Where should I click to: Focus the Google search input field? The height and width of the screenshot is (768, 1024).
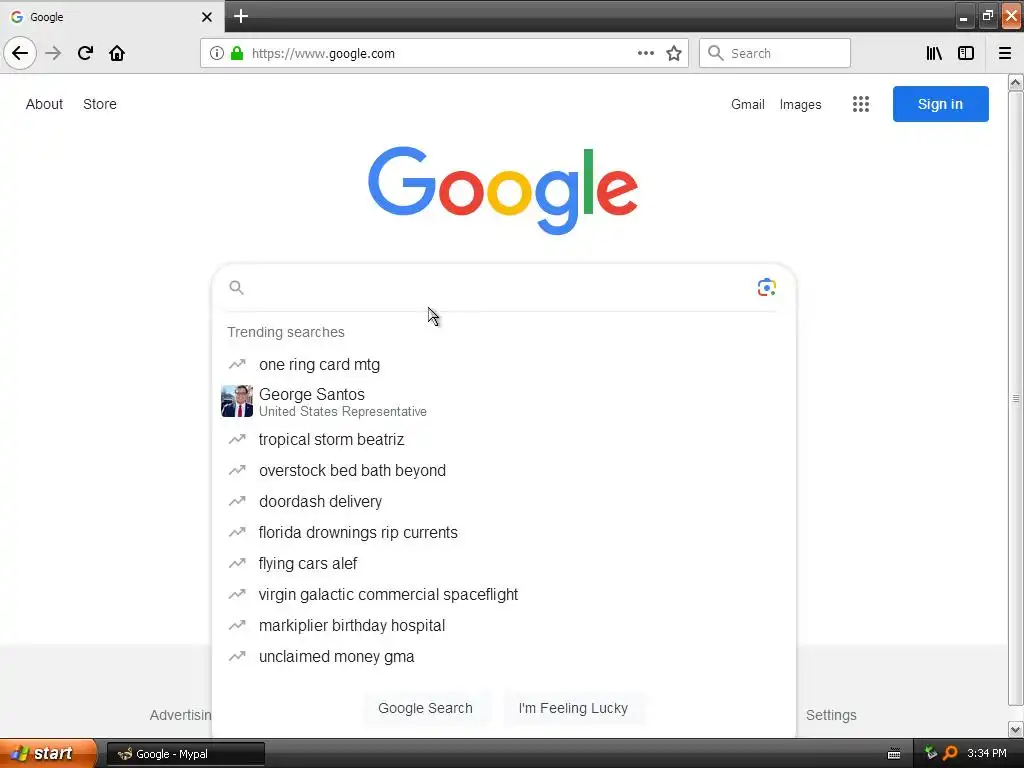[500, 287]
